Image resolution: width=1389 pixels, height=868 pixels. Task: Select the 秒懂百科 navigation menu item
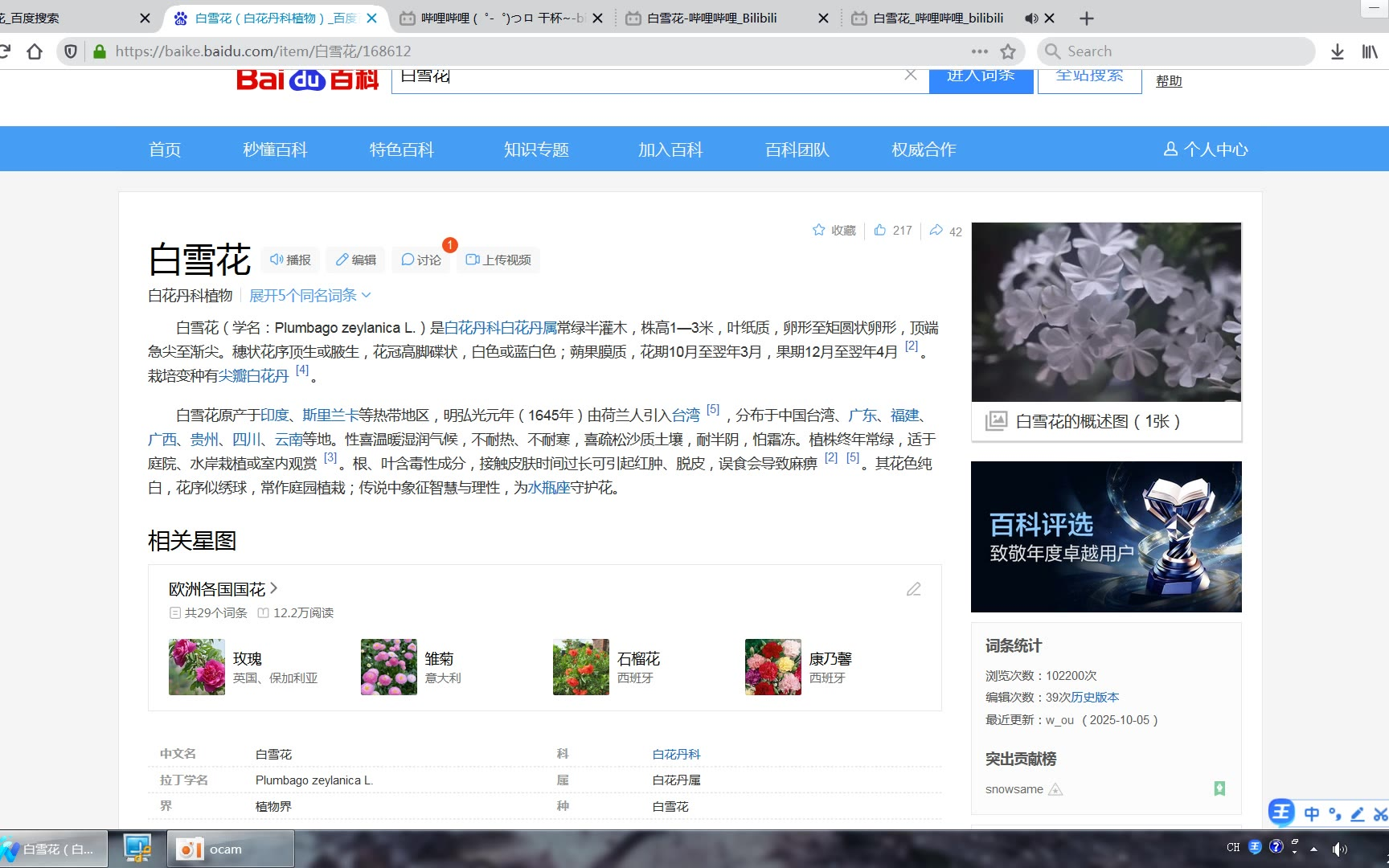275,149
